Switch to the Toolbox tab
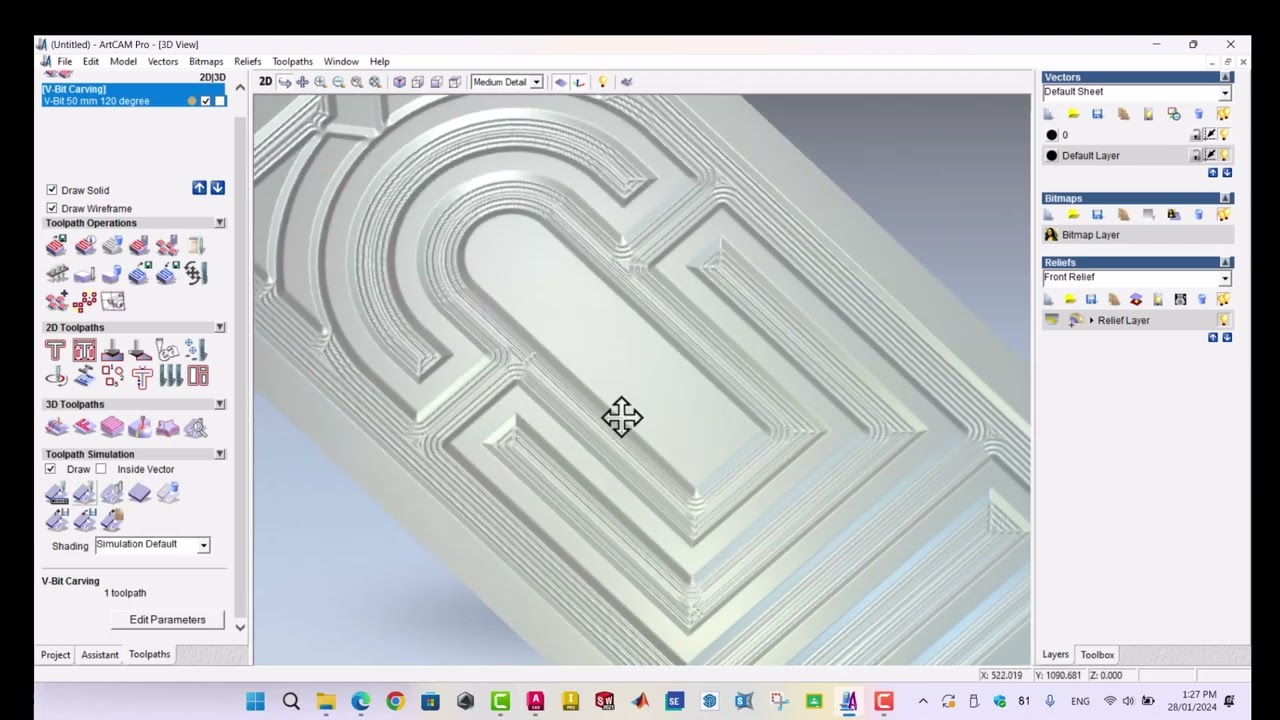 (x=1097, y=655)
